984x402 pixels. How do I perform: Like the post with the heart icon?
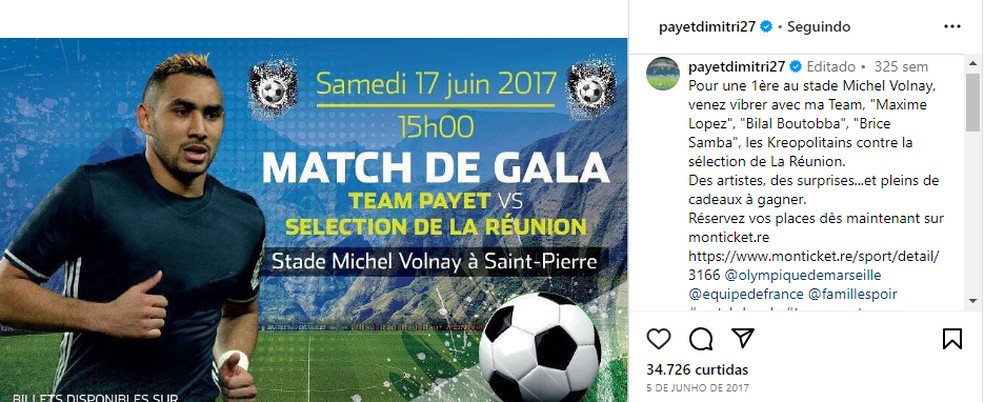(x=658, y=339)
